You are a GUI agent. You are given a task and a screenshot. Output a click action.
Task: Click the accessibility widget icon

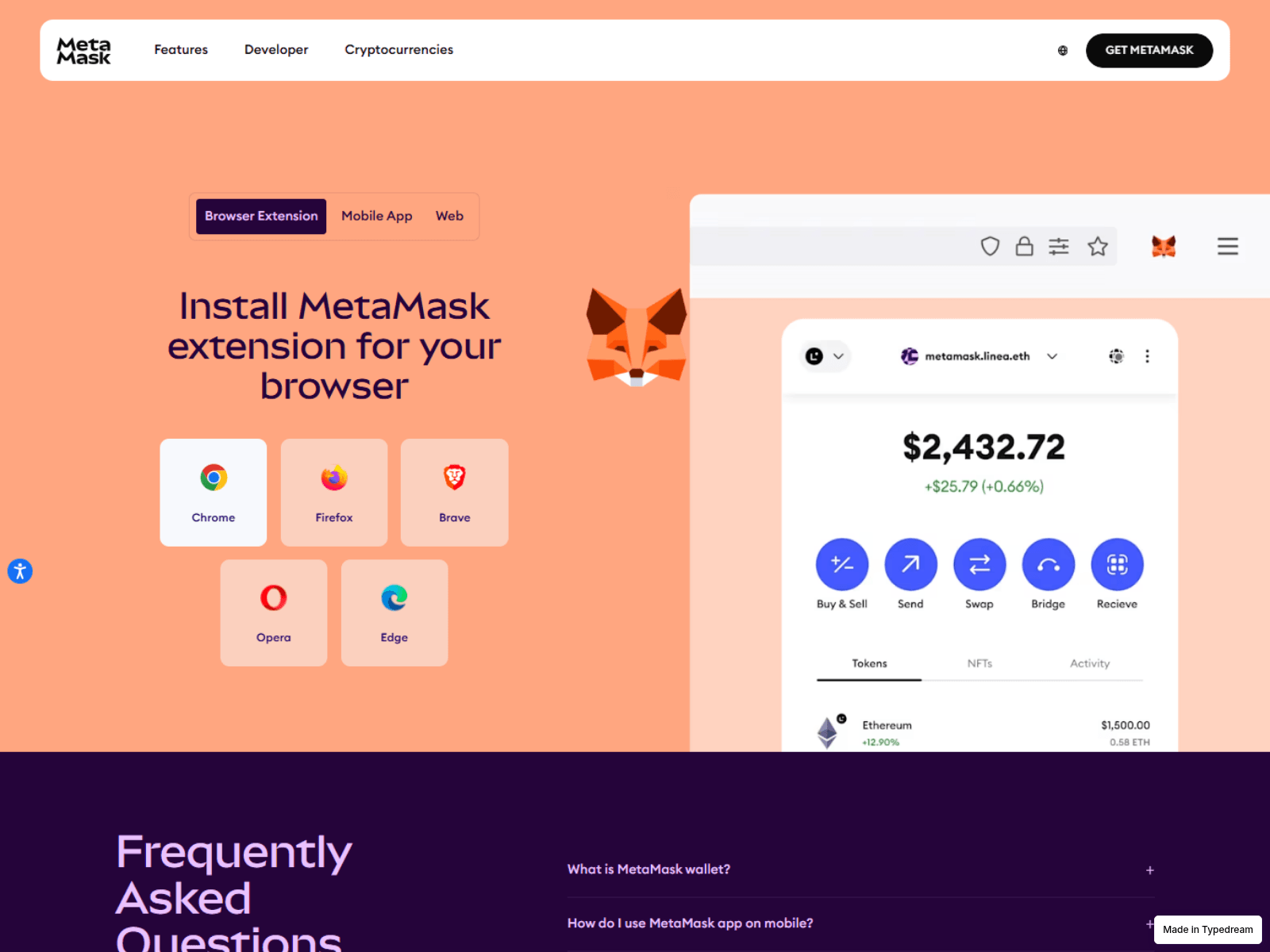click(20, 571)
